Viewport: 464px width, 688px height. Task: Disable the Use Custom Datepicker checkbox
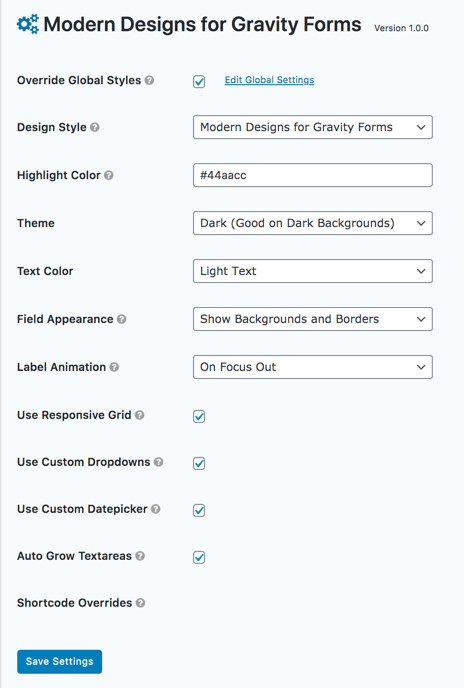199,510
